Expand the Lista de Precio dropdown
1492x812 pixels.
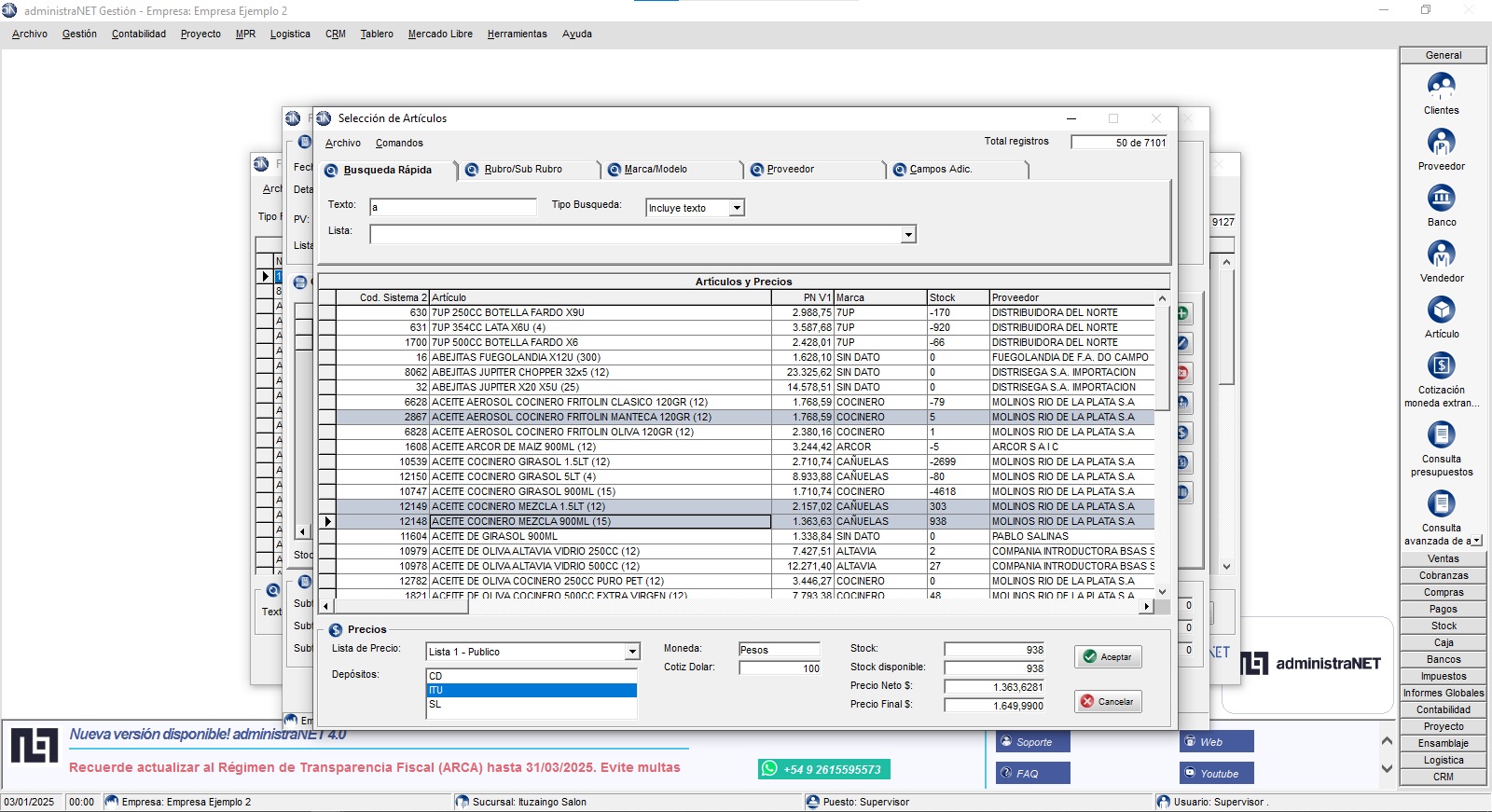pyautogui.click(x=632, y=652)
